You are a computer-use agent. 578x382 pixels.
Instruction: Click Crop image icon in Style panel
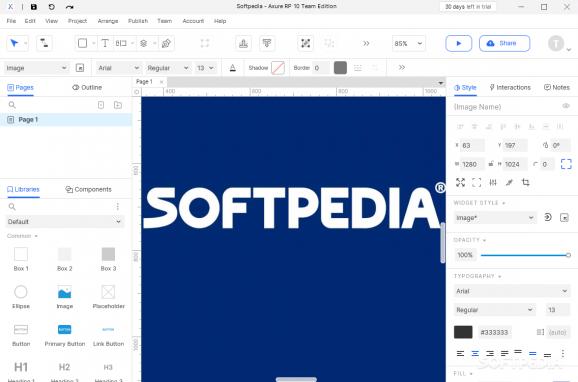point(526,182)
